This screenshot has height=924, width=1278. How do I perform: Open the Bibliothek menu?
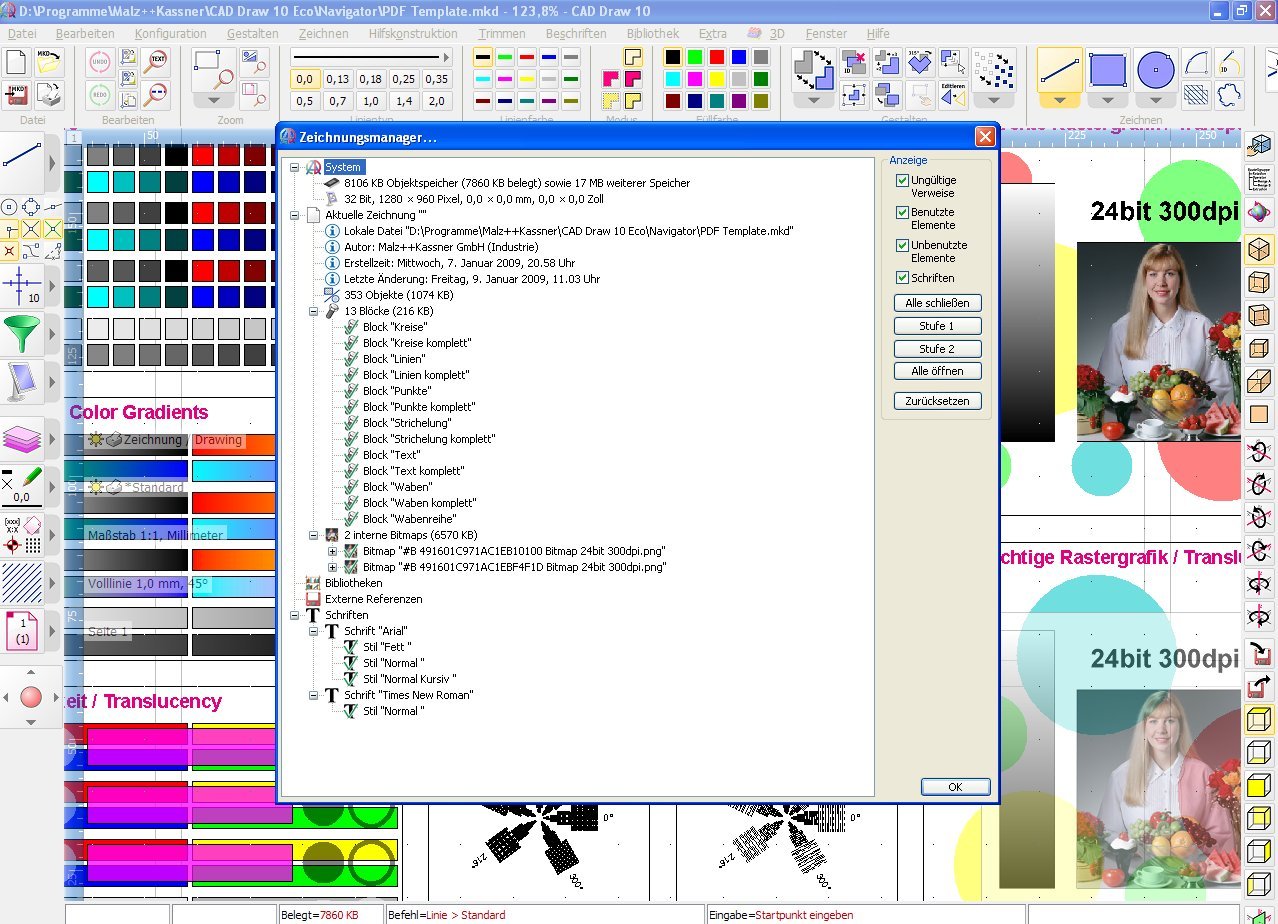(x=653, y=33)
